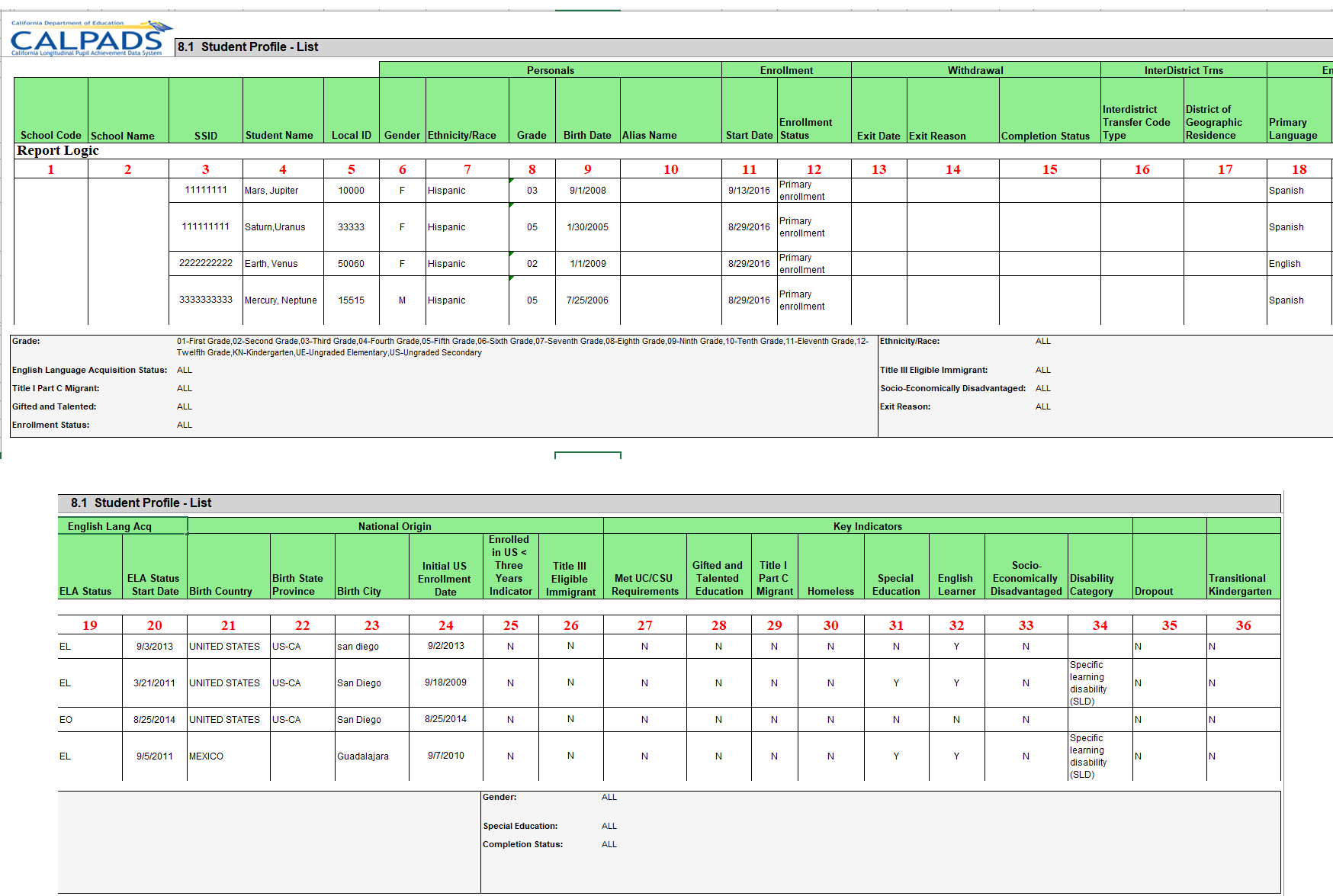Screen dimensions: 1333x896
Task: Click ELA start date 3/21/2011
Action: (154, 683)
